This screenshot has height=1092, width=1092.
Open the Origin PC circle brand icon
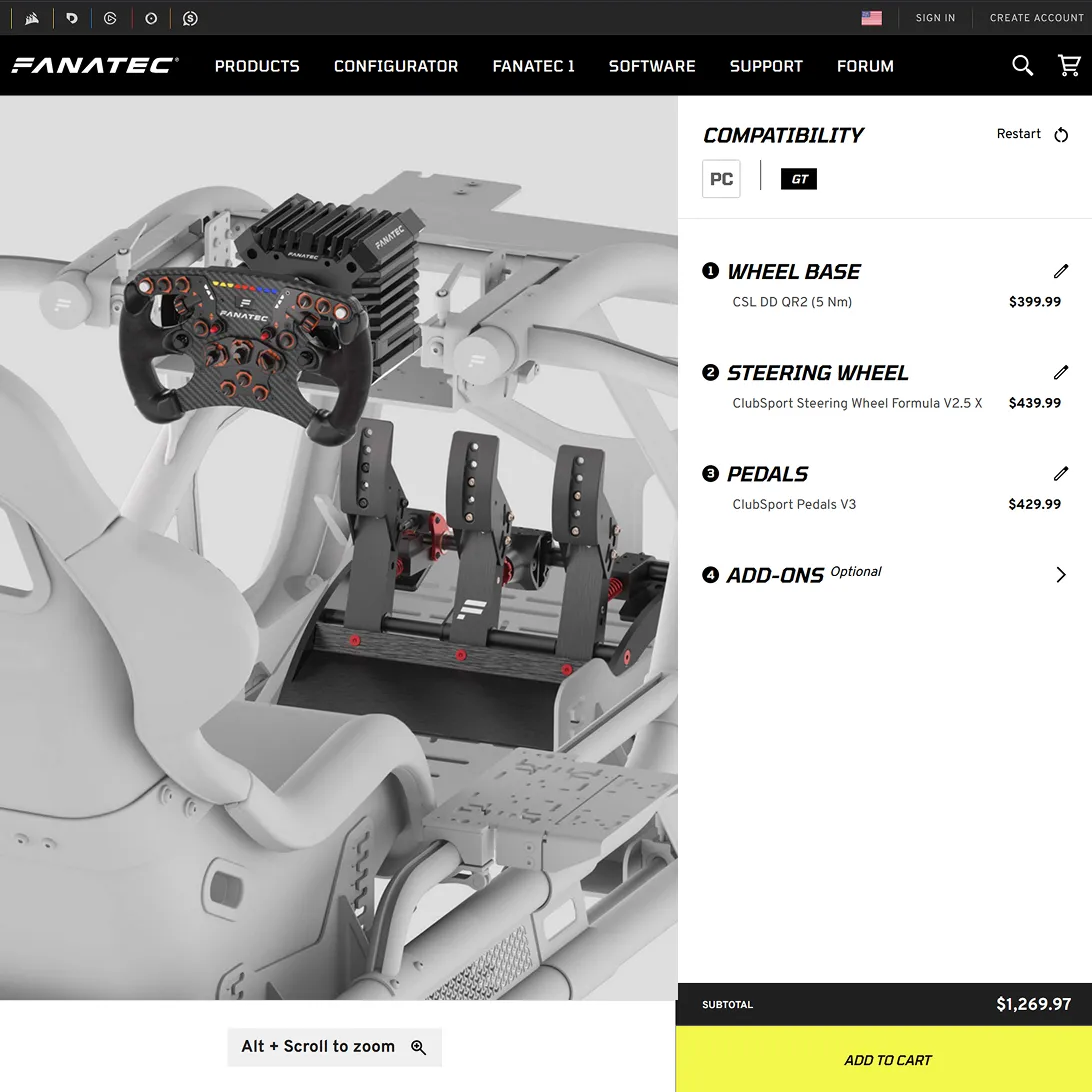(150, 18)
